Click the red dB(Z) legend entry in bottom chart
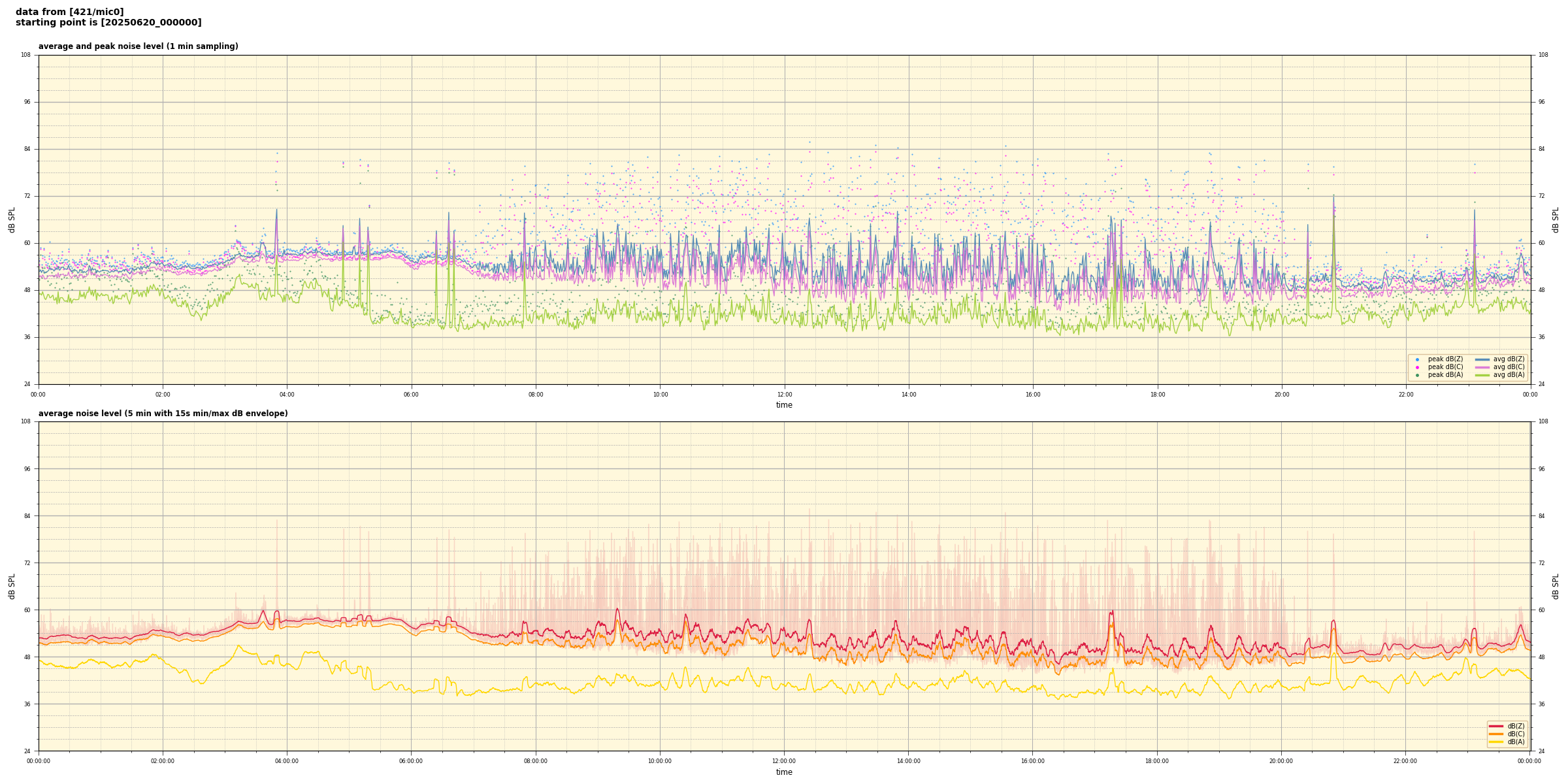Screen dimensions: 1568x784 tap(1495, 726)
